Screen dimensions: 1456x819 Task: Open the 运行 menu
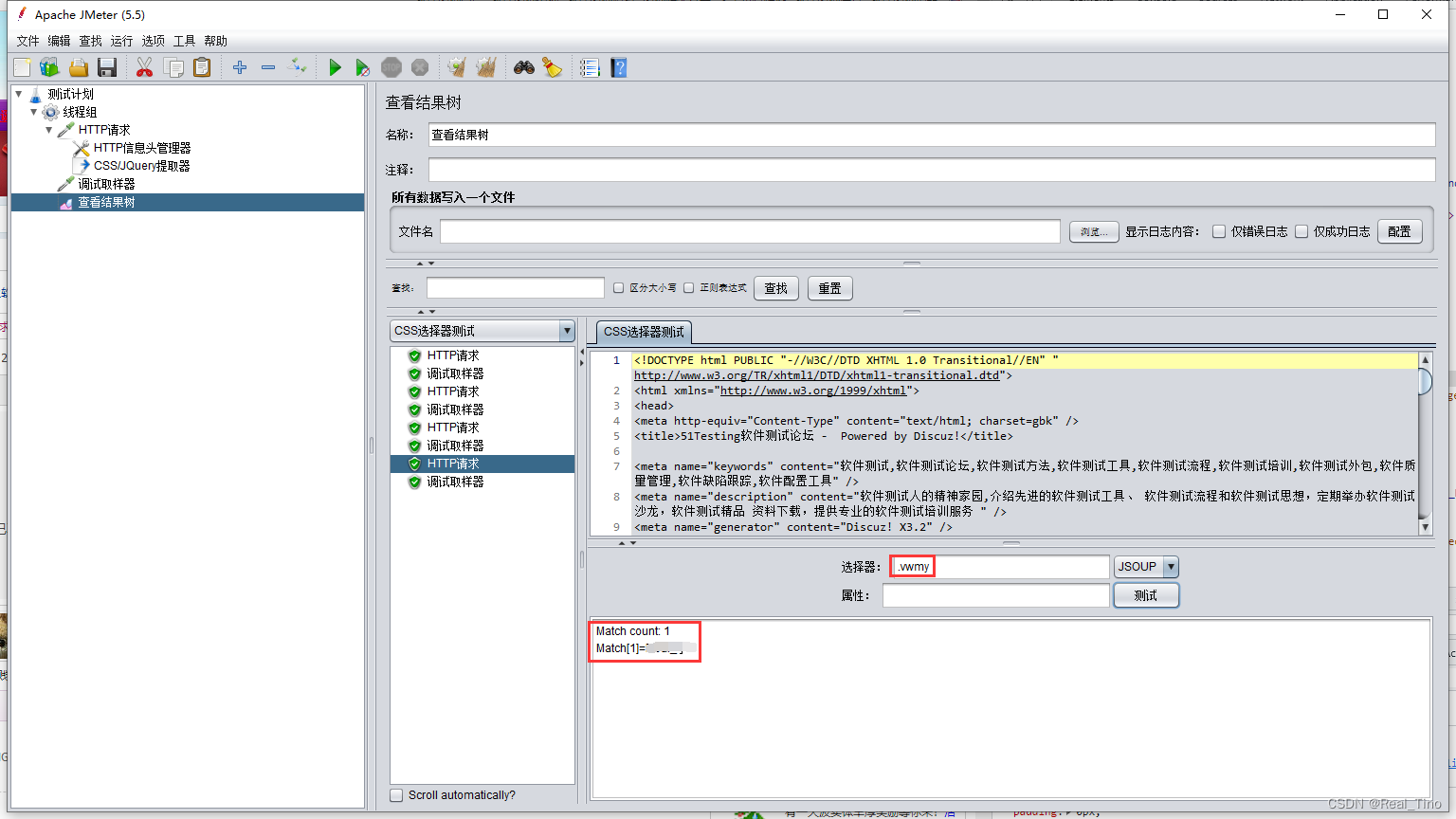[x=121, y=41]
